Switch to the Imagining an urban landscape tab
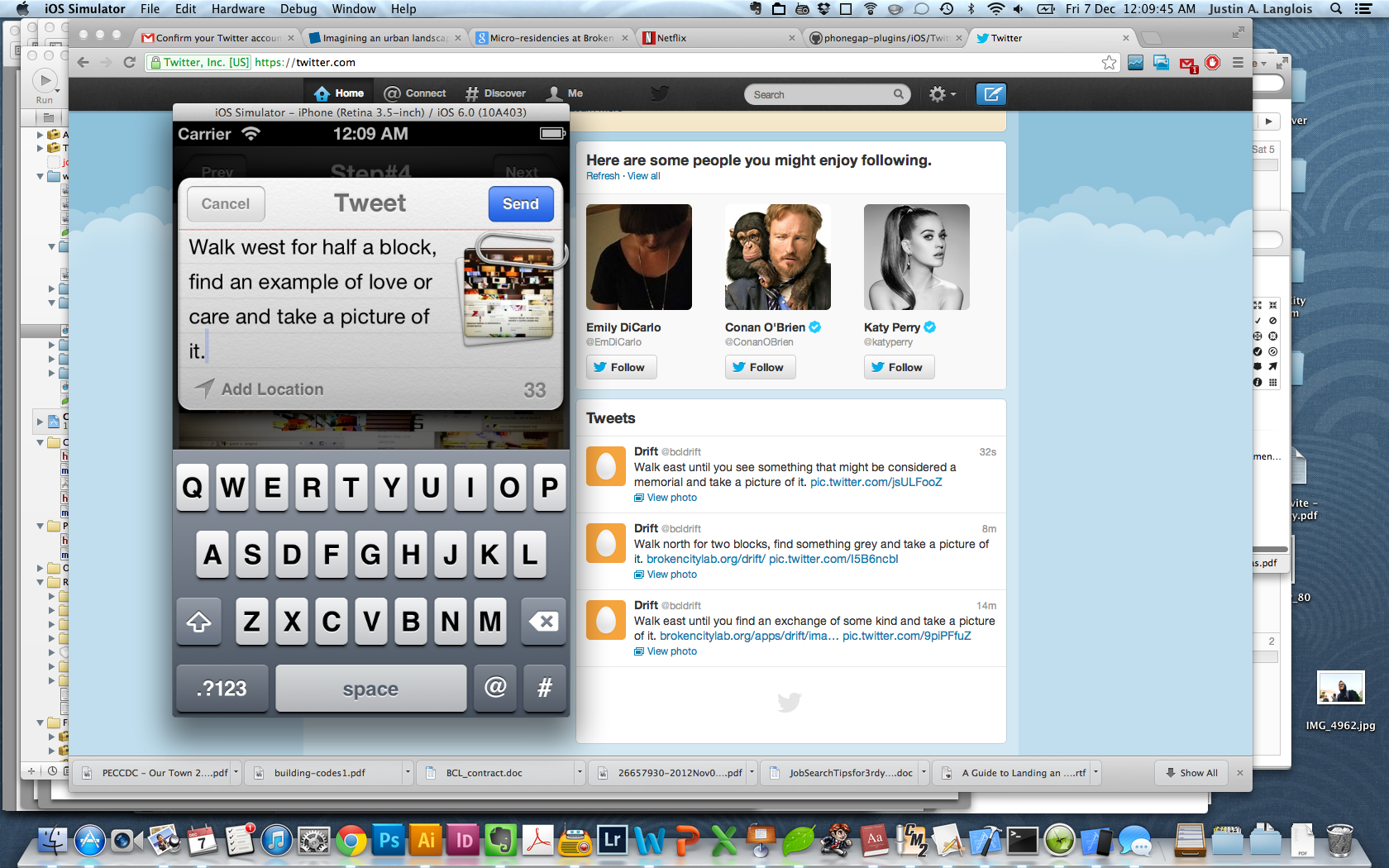 coord(384,38)
